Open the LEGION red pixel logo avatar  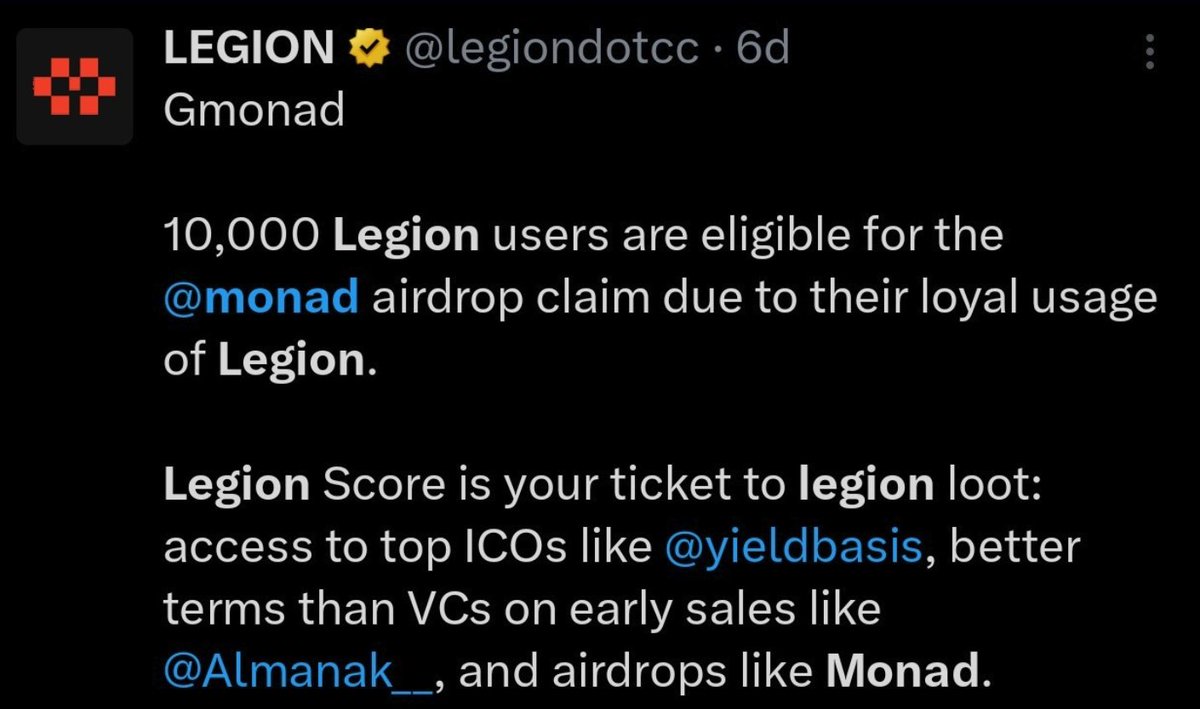click(x=75, y=86)
